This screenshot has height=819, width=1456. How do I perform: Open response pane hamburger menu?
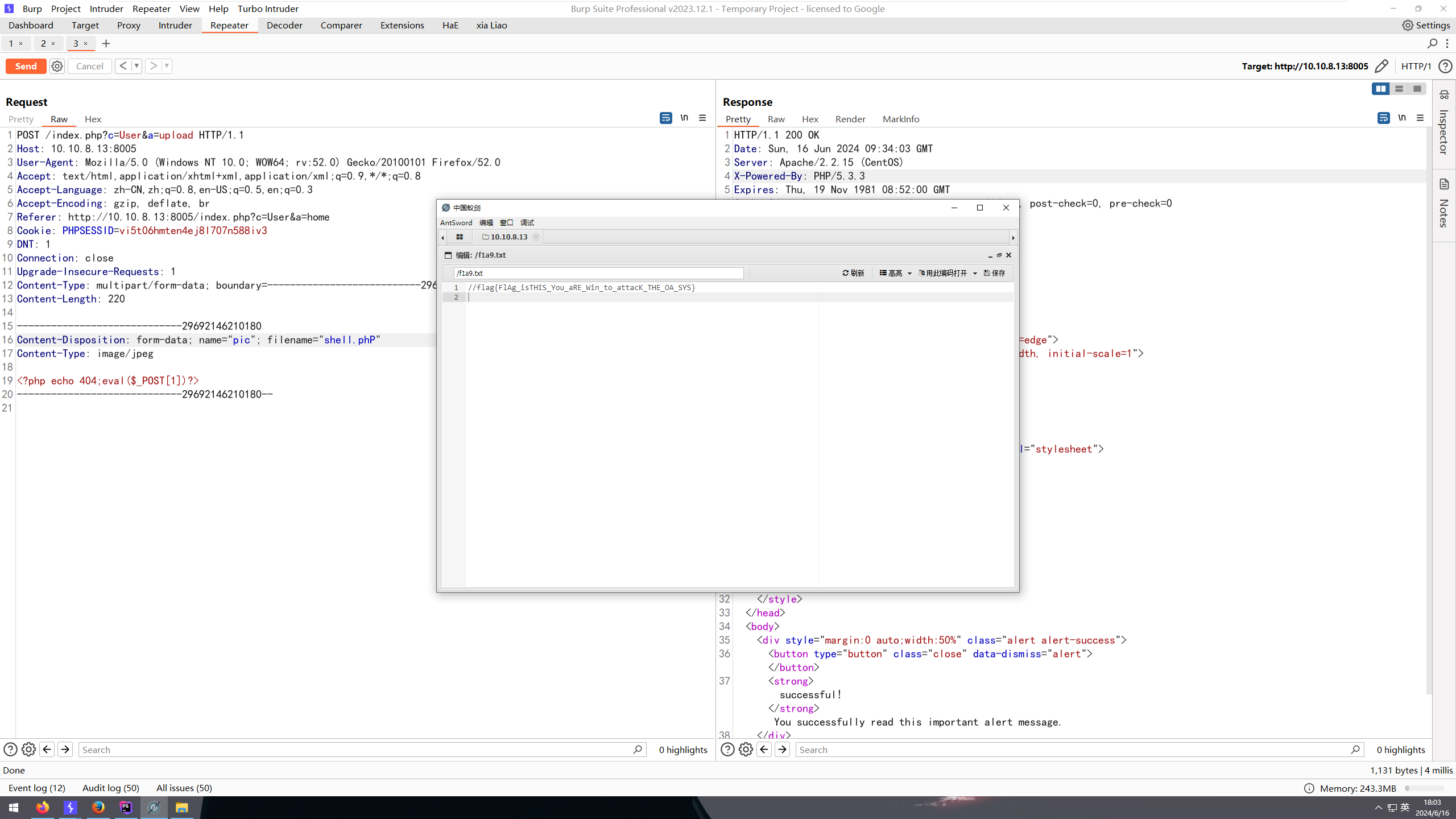click(x=1420, y=118)
